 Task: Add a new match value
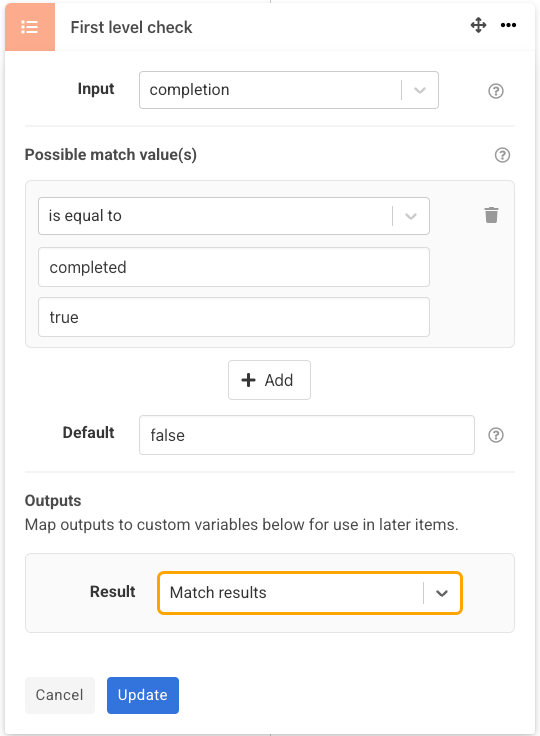coord(269,380)
